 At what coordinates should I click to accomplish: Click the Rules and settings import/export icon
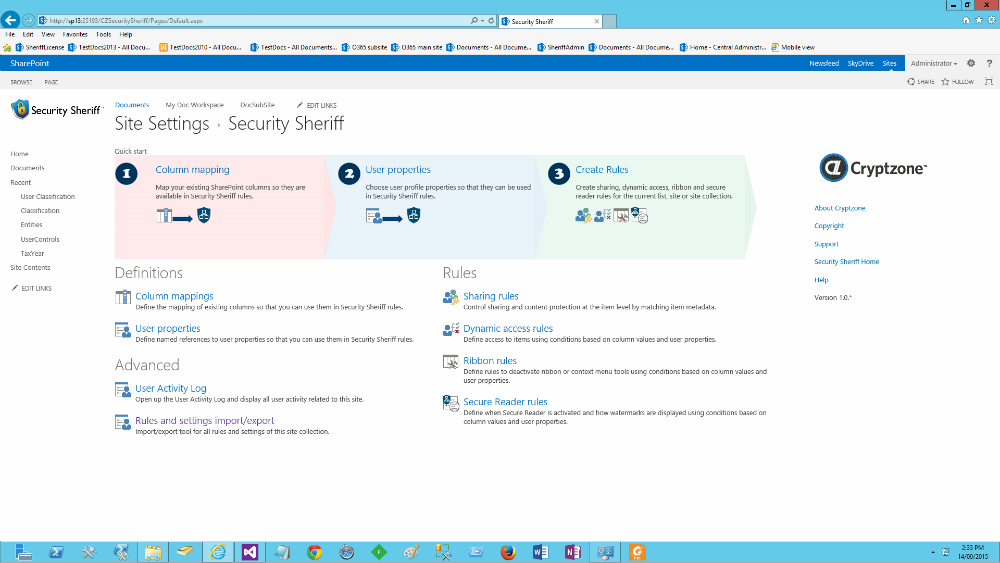(x=122, y=422)
